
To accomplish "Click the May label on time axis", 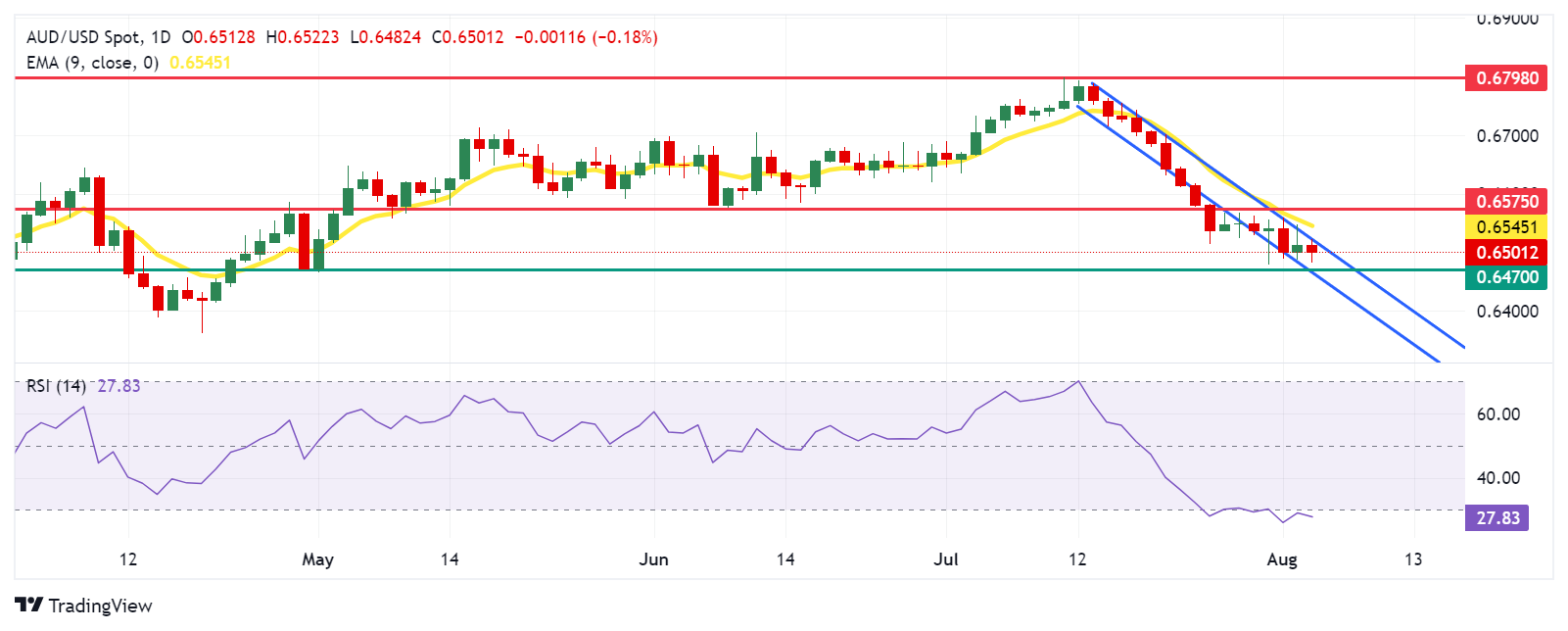I will (x=317, y=559).
